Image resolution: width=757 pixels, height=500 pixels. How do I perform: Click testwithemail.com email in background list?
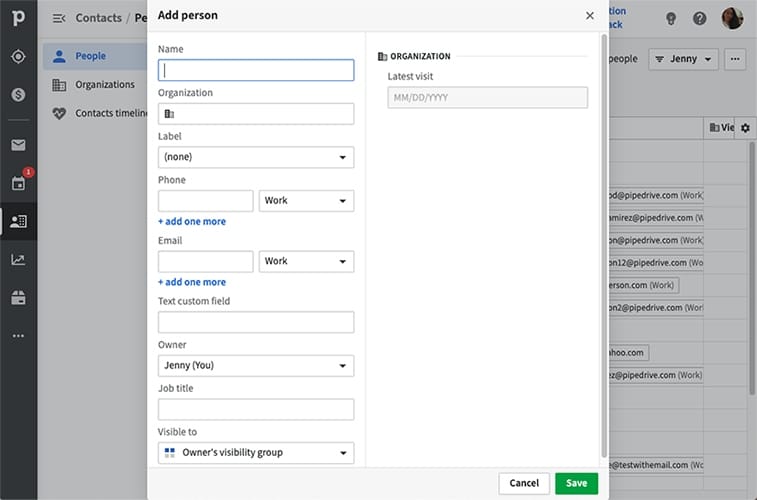pos(656,465)
